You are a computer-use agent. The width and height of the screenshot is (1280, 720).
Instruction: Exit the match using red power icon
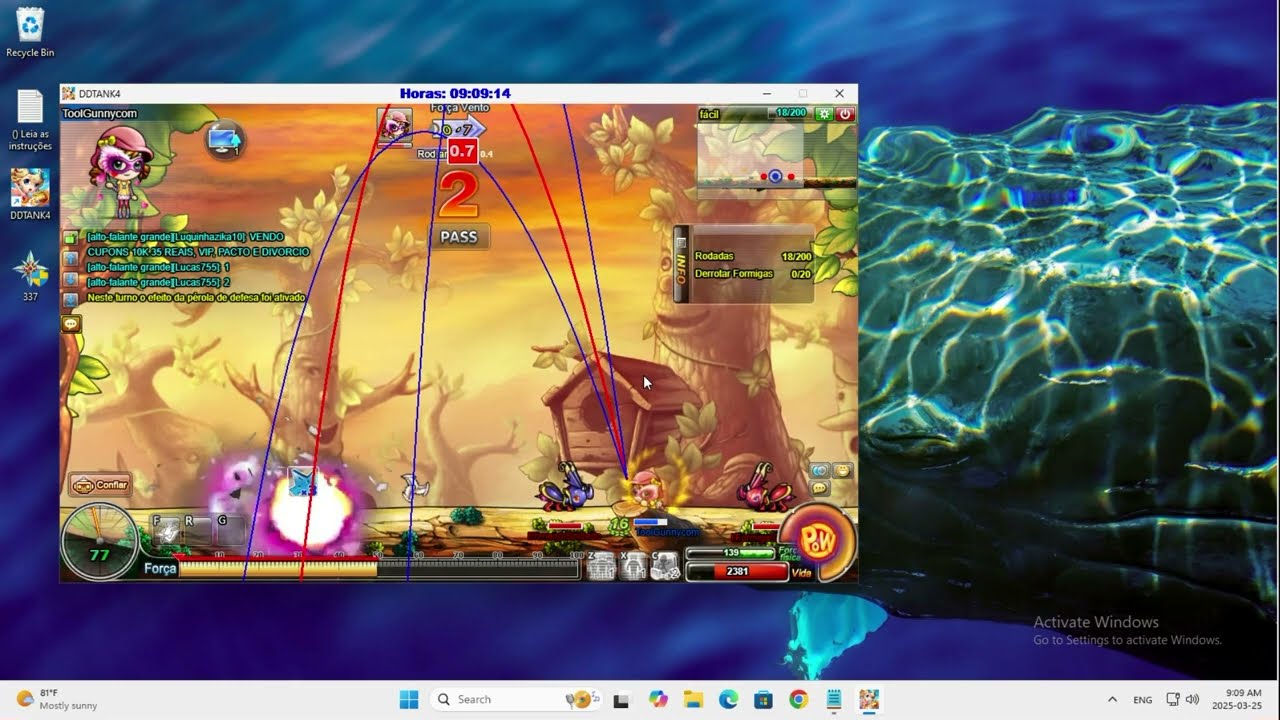point(845,114)
